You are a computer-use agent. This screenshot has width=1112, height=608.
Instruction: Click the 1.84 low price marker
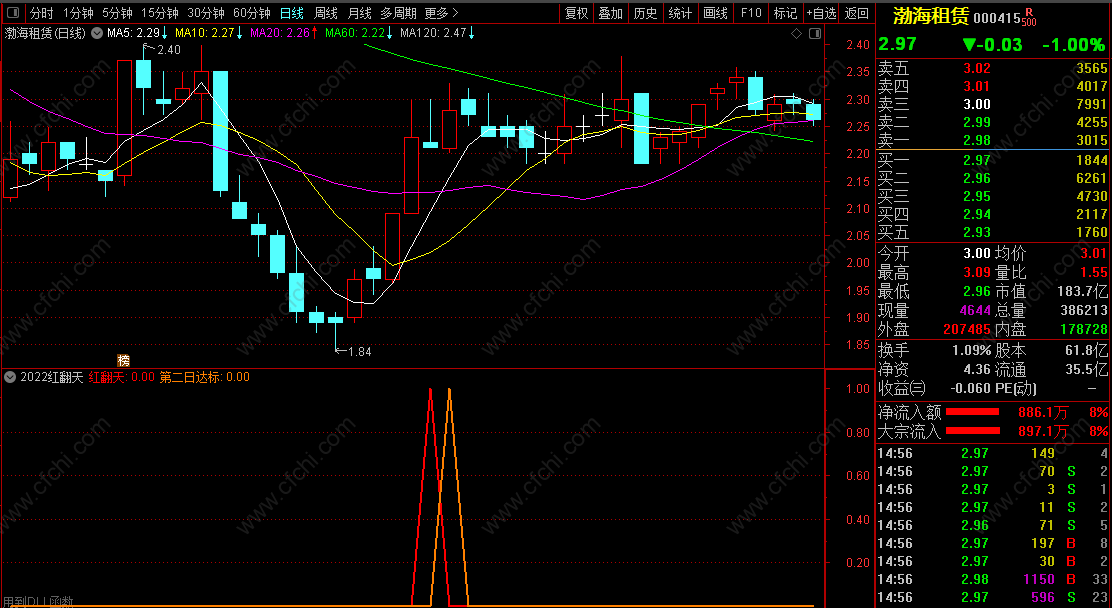(x=360, y=351)
